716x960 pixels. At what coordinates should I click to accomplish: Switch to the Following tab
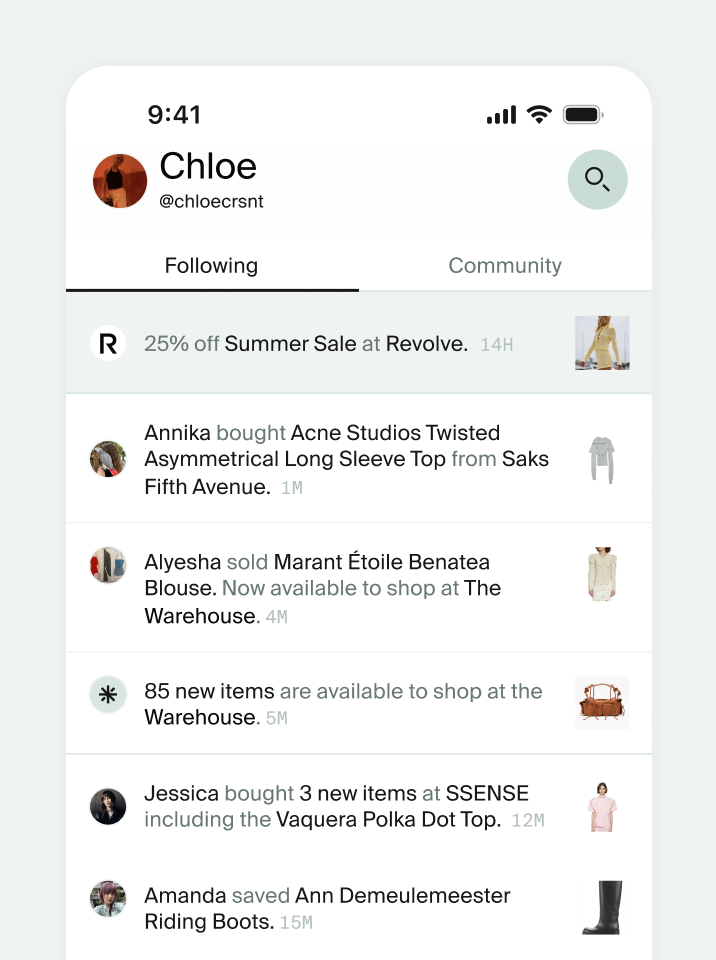[211, 266]
